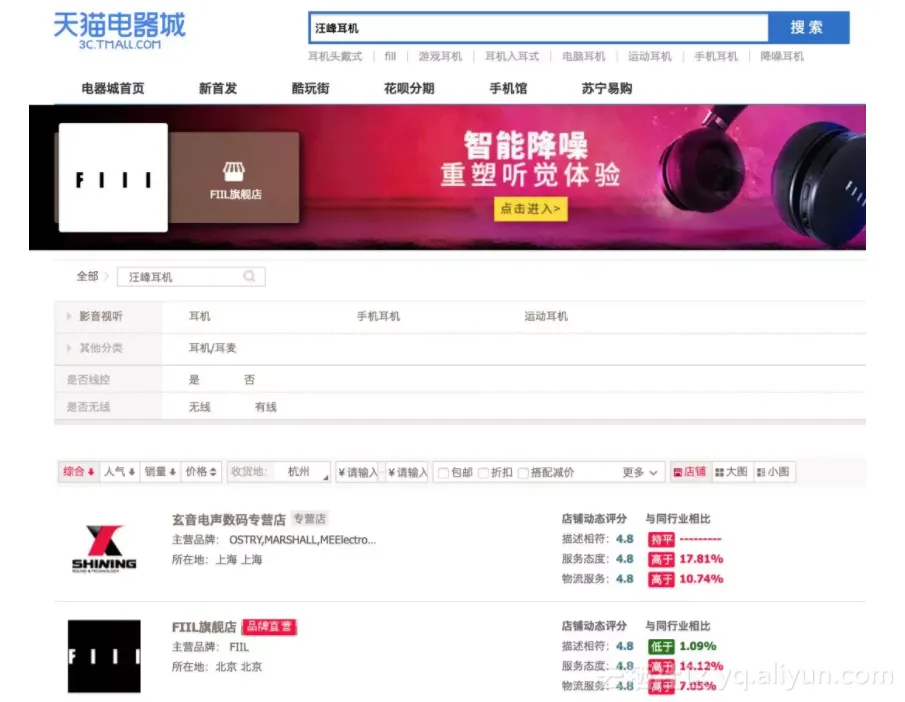Switch to 小图 small grid view
905x702 pixels.
[x=773, y=472]
